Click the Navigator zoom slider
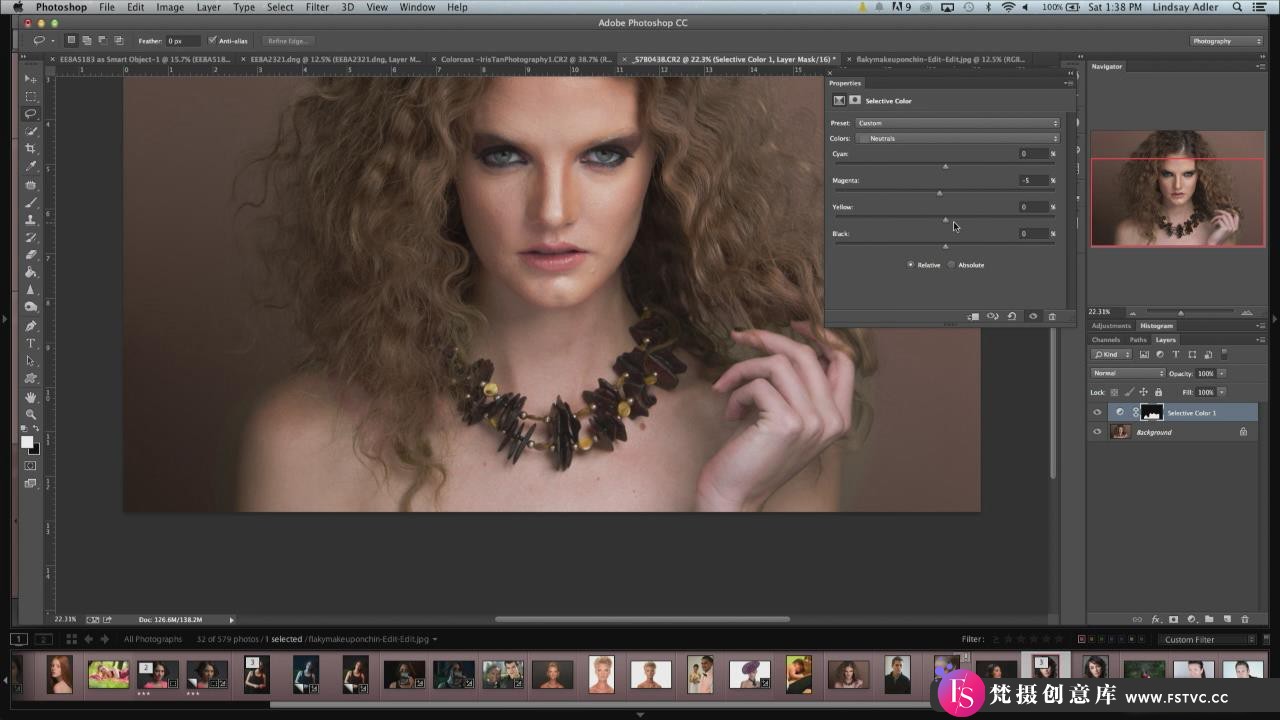This screenshot has height=720, width=1280. click(1181, 312)
